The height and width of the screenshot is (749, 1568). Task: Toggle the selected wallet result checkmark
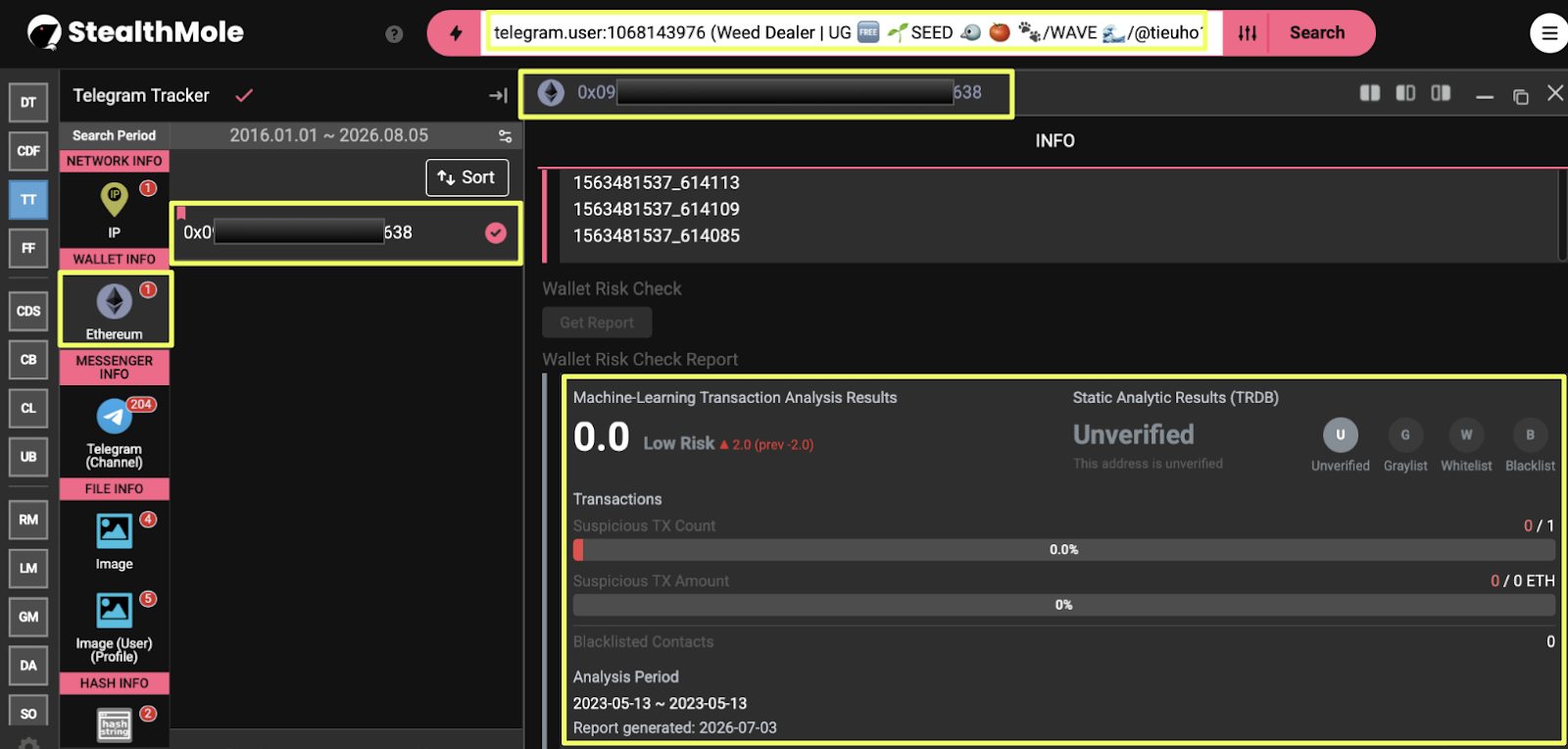(x=496, y=232)
